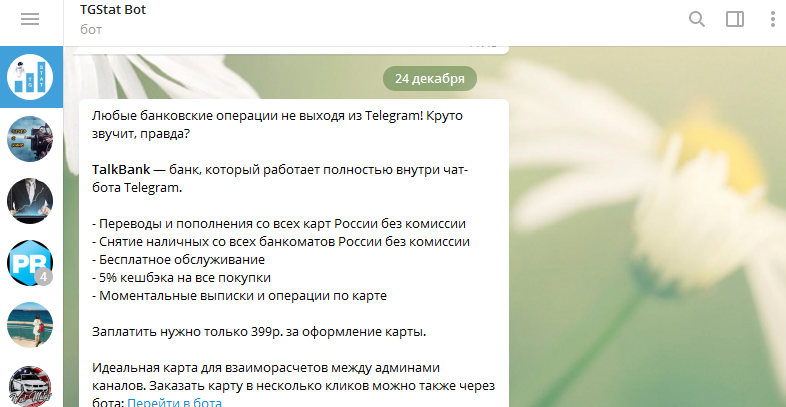Click the unread badge showing 4
Screen dimensions: 786x407
44,277
